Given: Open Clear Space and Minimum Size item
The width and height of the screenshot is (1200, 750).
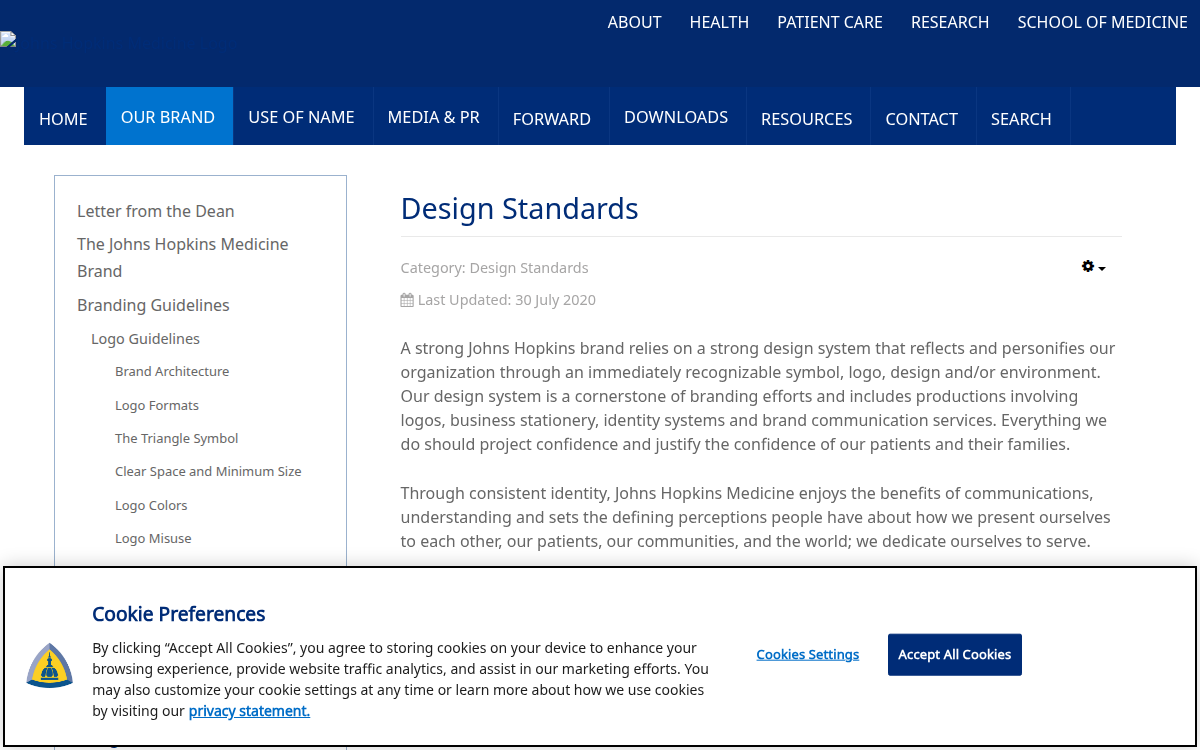Looking at the screenshot, I should 208,471.
